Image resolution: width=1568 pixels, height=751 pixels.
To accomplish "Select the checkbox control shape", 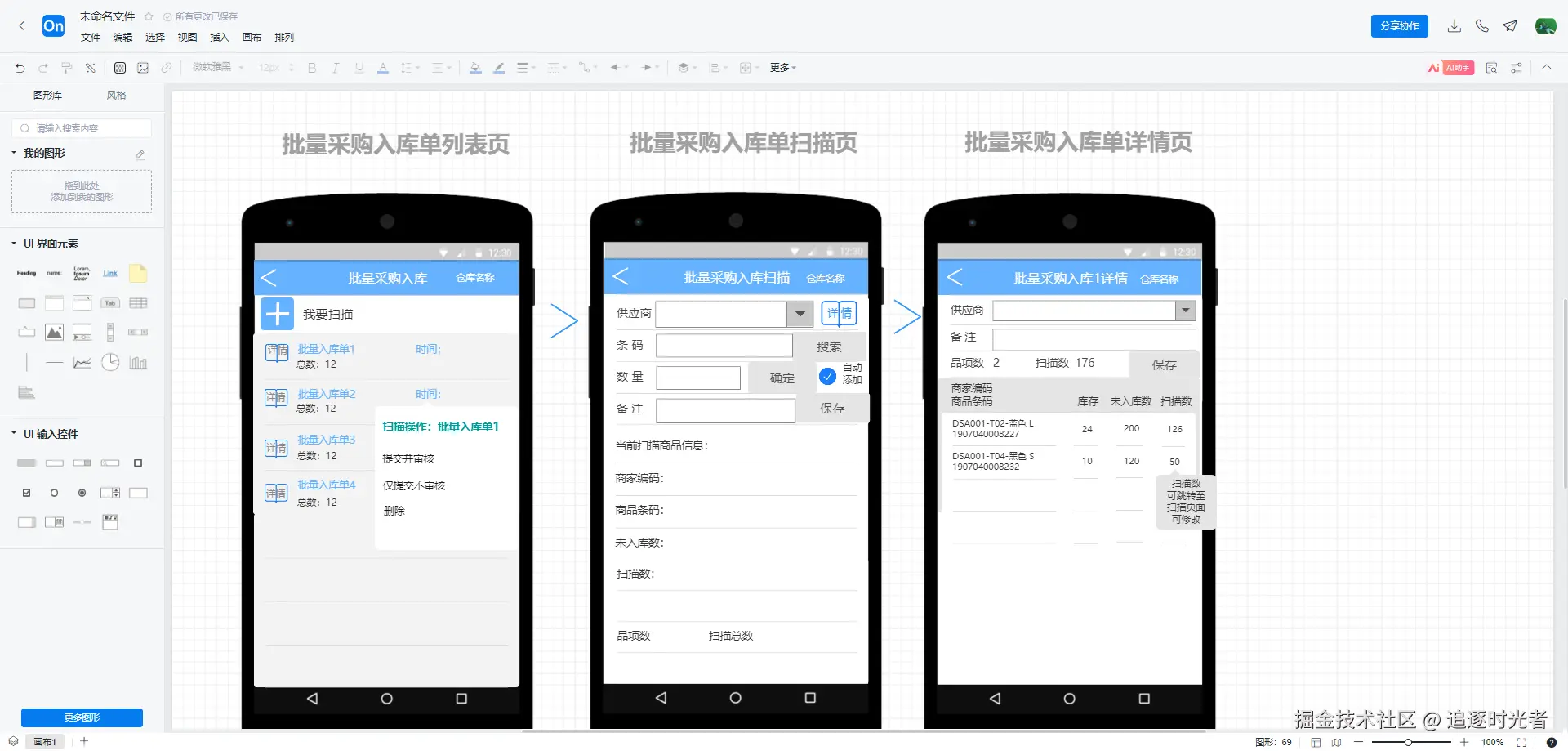I will [x=27, y=493].
